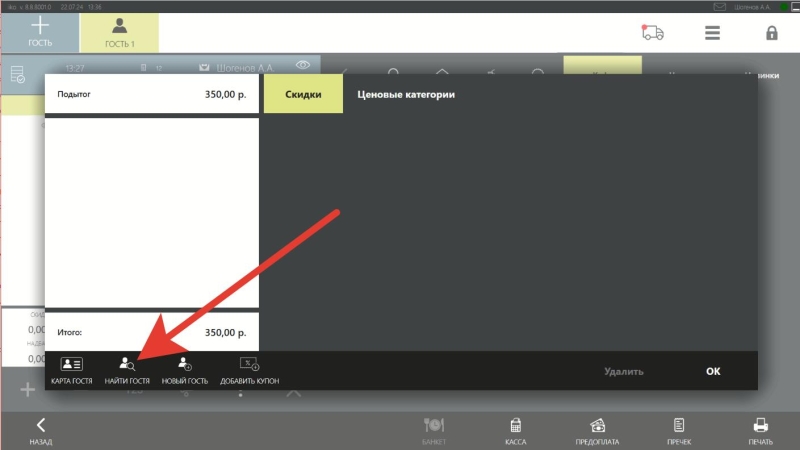Screen dimensions: 800x450
Task: Add a guest with the plus Гость button
Action: click(40, 33)
